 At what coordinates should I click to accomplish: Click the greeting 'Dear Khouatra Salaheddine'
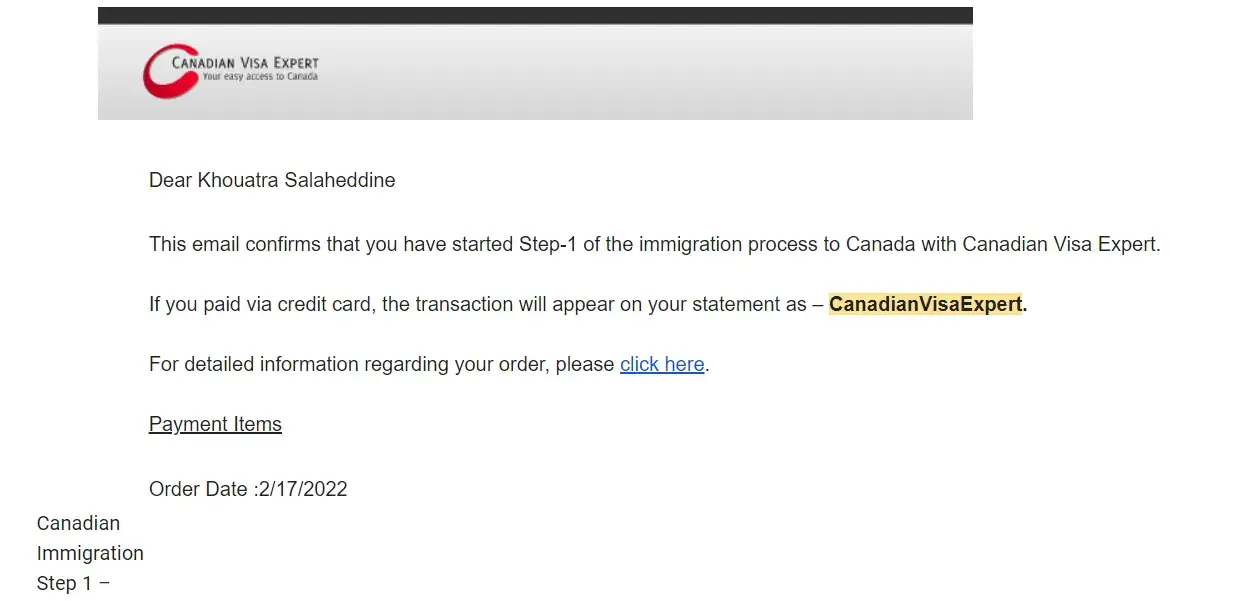click(272, 180)
